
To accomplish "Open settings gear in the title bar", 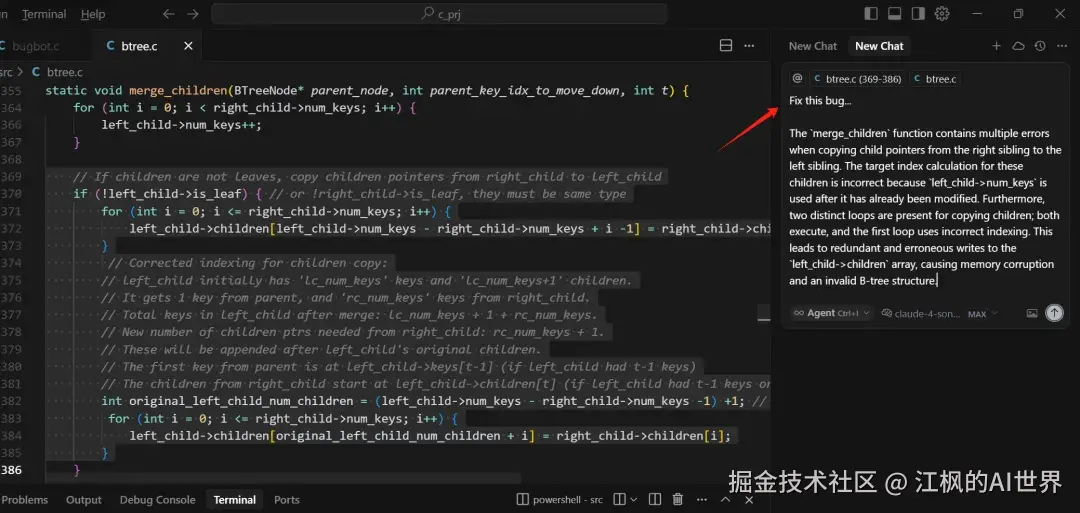I will click(942, 14).
